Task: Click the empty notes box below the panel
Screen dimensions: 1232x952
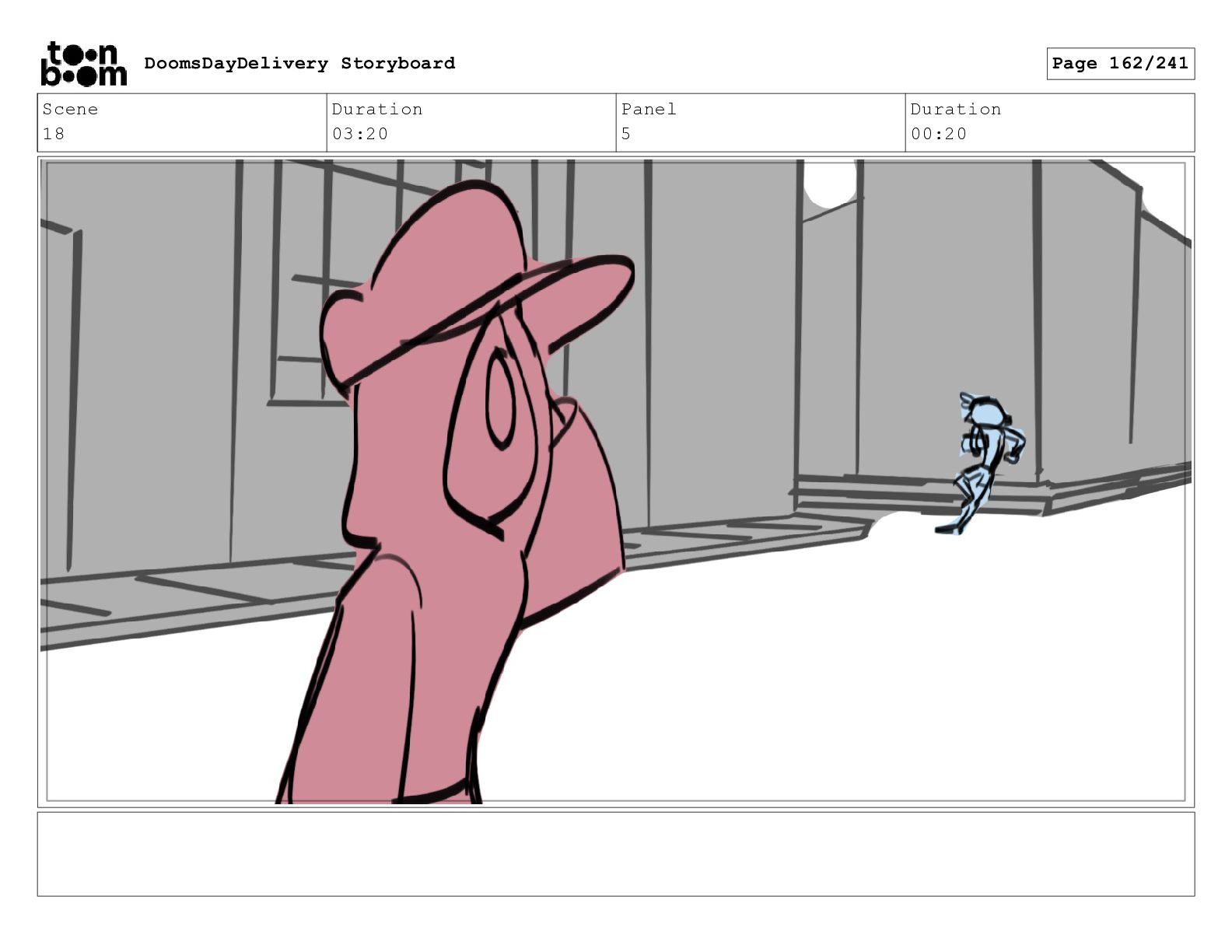Action: 616,854
